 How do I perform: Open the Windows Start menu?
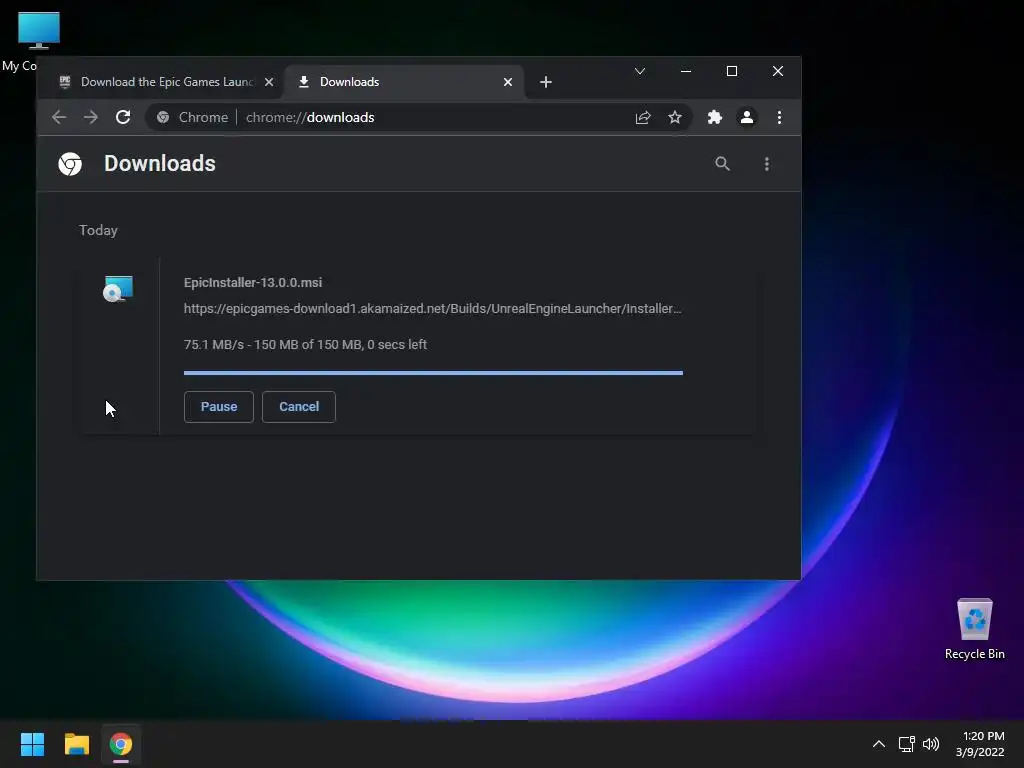point(33,744)
